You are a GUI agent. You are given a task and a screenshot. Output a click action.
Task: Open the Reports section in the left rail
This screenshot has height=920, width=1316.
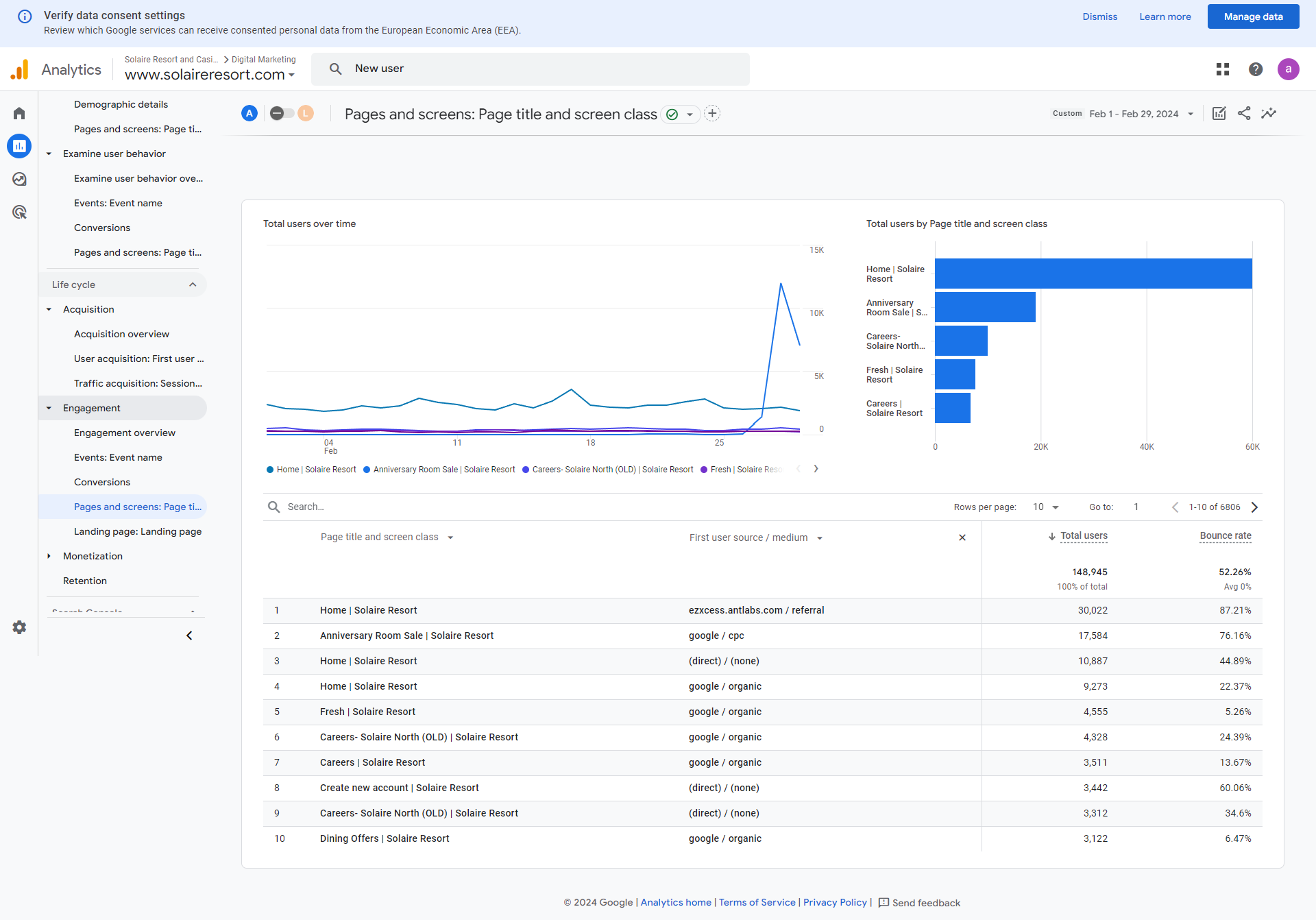click(19, 146)
